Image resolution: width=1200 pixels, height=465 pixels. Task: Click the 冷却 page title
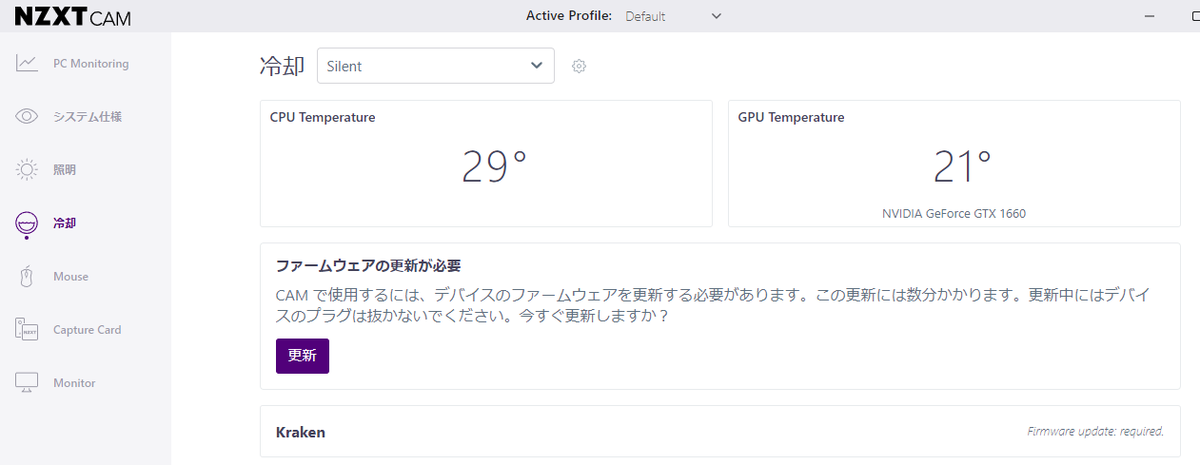tap(282, 66)
